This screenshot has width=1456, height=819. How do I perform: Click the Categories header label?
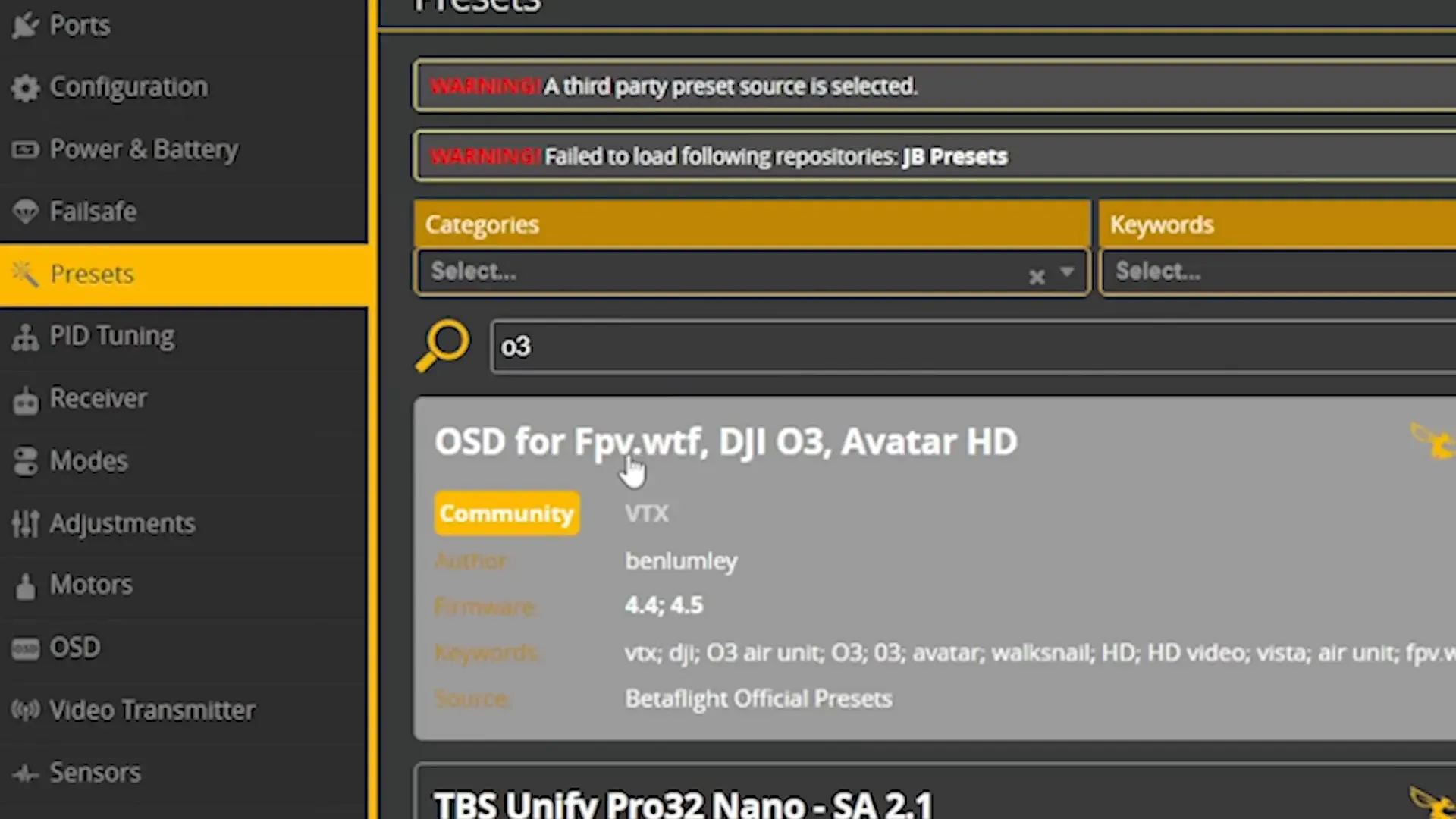pos(482,224)
